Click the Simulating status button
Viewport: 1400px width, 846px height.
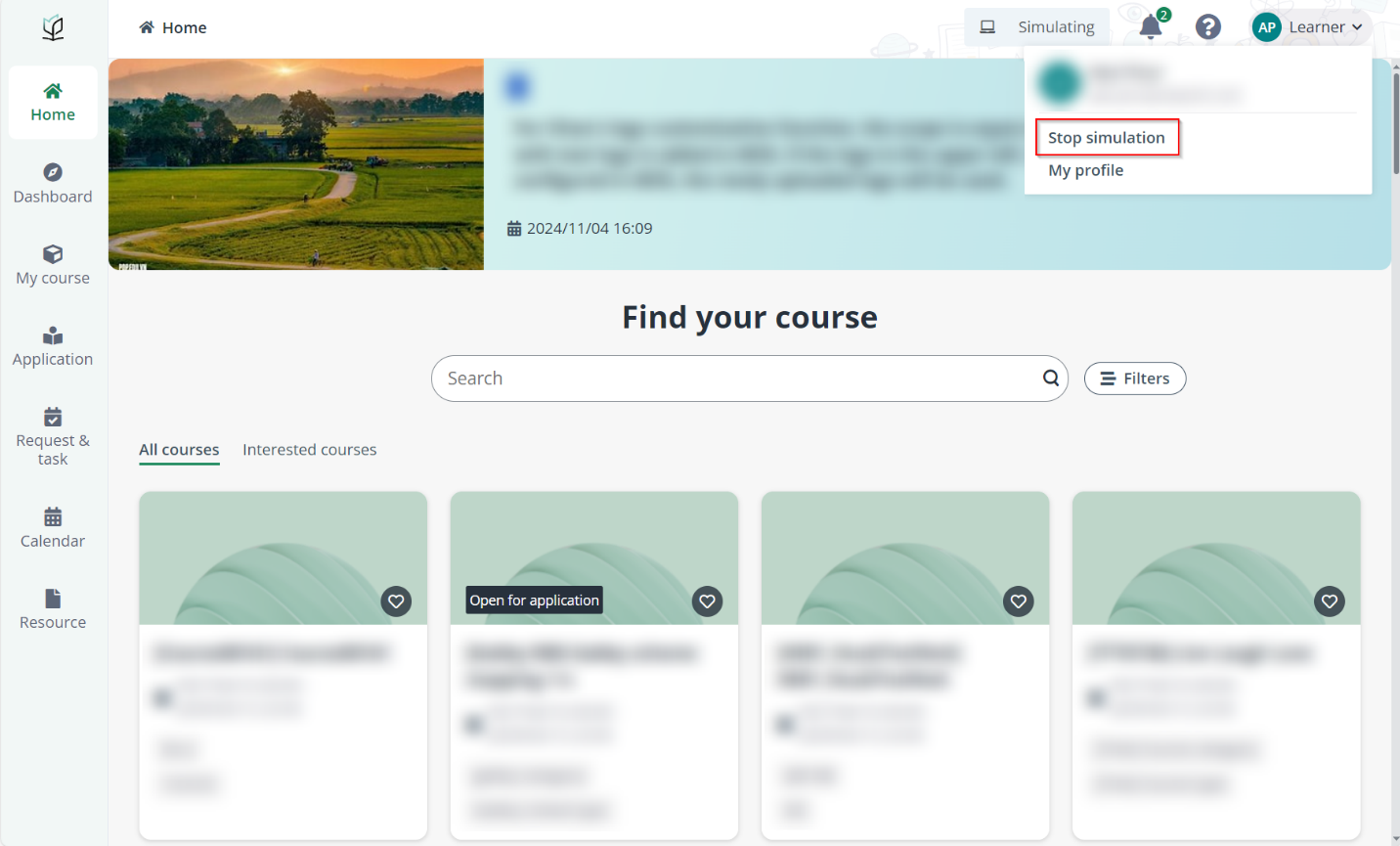coord(1037,27)
